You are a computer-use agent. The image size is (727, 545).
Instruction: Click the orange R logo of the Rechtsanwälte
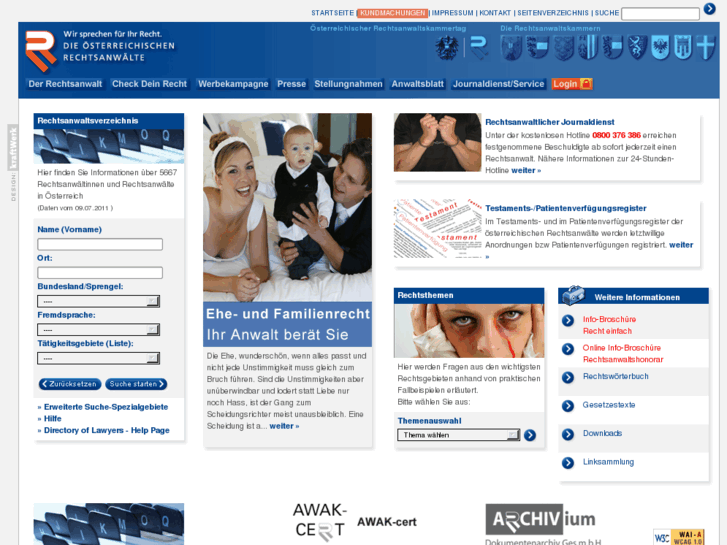pyautogui.click(x=41, y=51)
